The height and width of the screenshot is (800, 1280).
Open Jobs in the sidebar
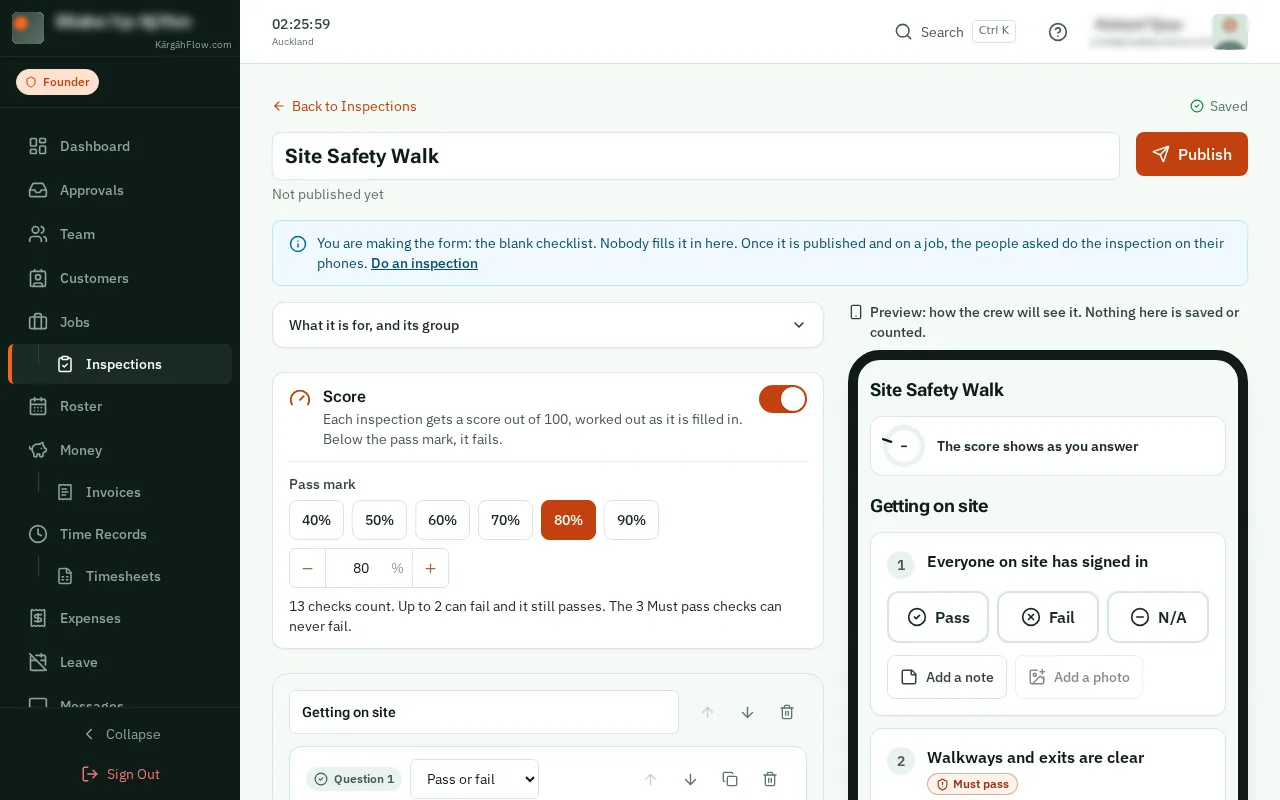coord(120,322)
